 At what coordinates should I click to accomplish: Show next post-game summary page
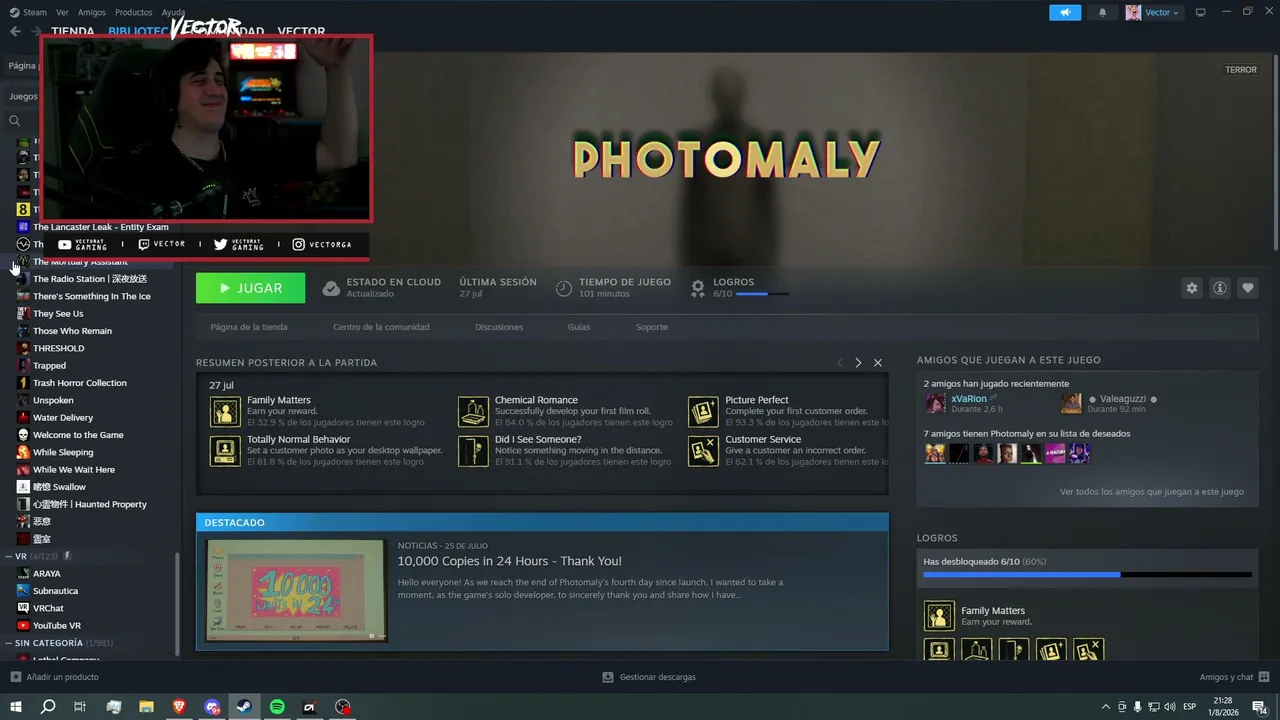pyautogui.click(x=858, y=362)
